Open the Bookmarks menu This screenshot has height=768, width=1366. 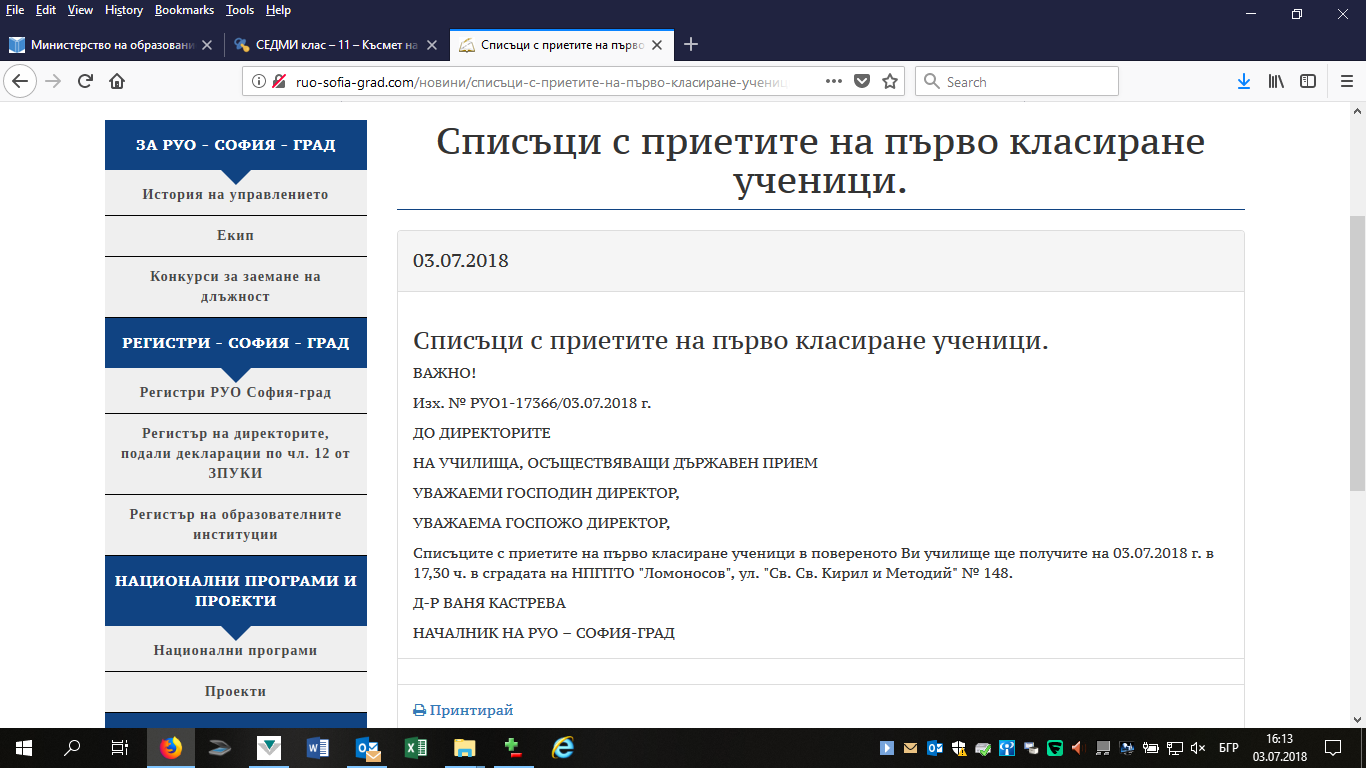[x=184, y=10]
